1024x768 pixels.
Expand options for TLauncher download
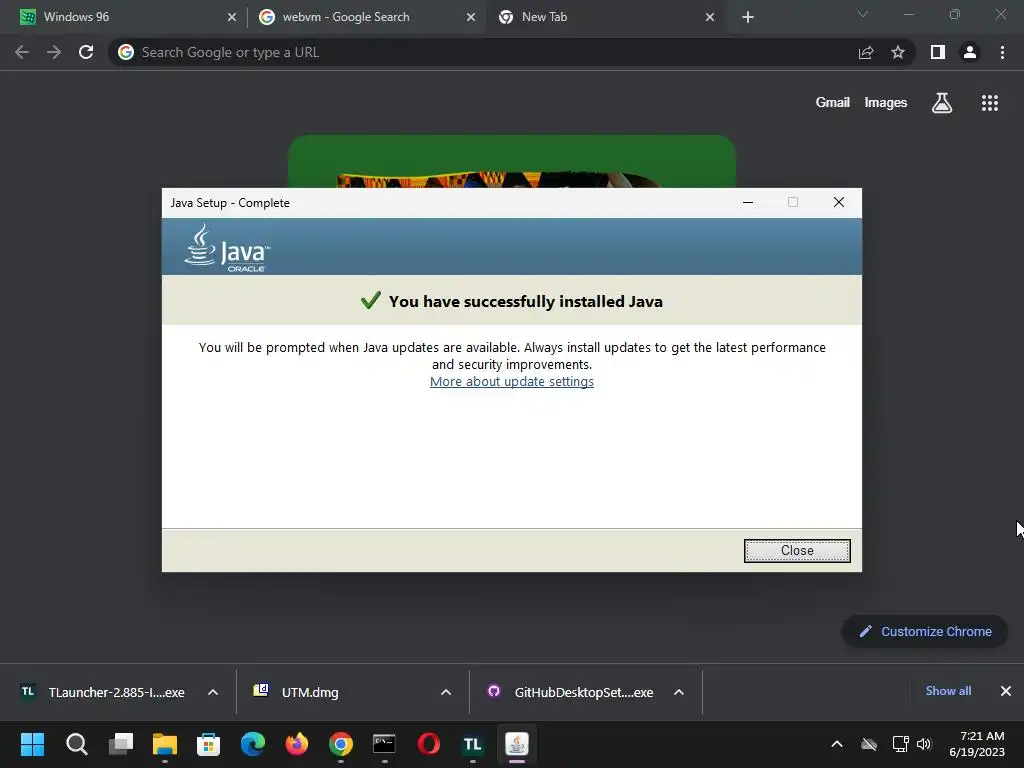(213, 692)
